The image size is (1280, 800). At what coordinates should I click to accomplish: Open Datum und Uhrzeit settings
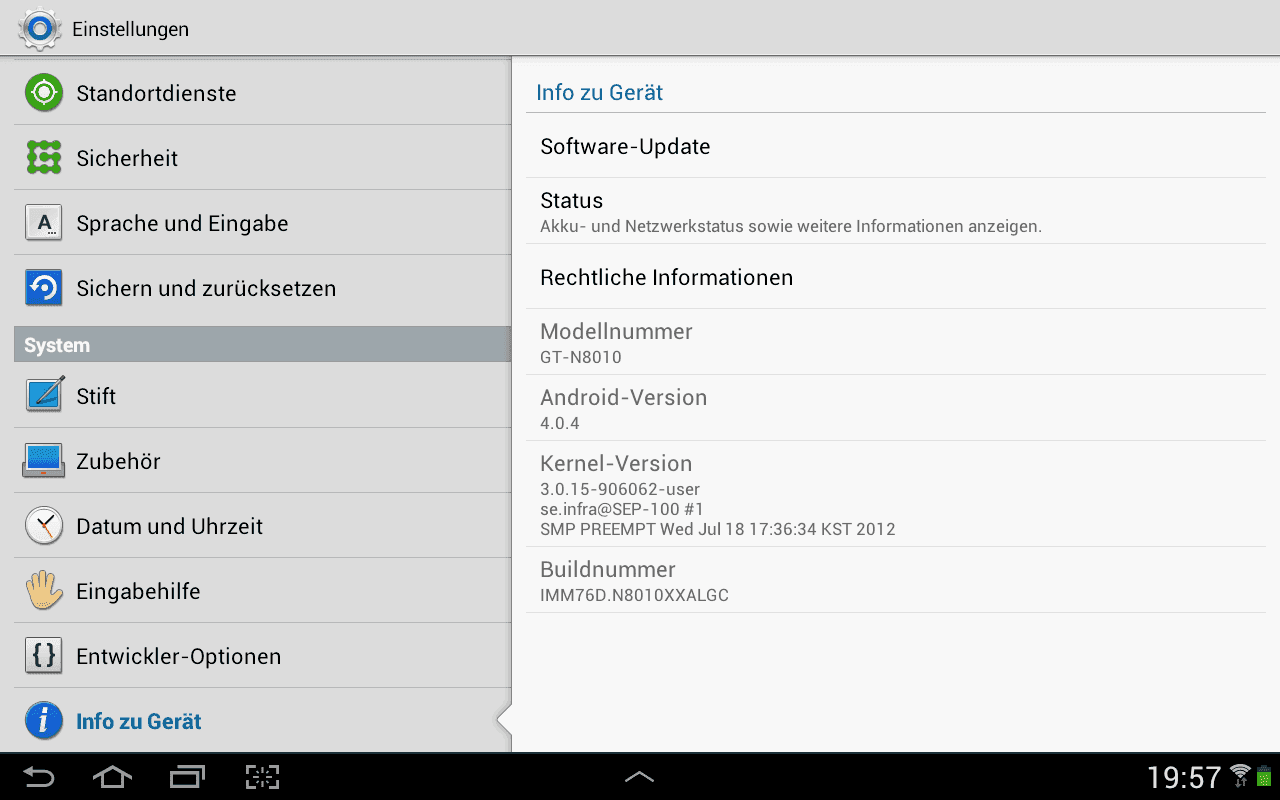(x=263, y=526)
